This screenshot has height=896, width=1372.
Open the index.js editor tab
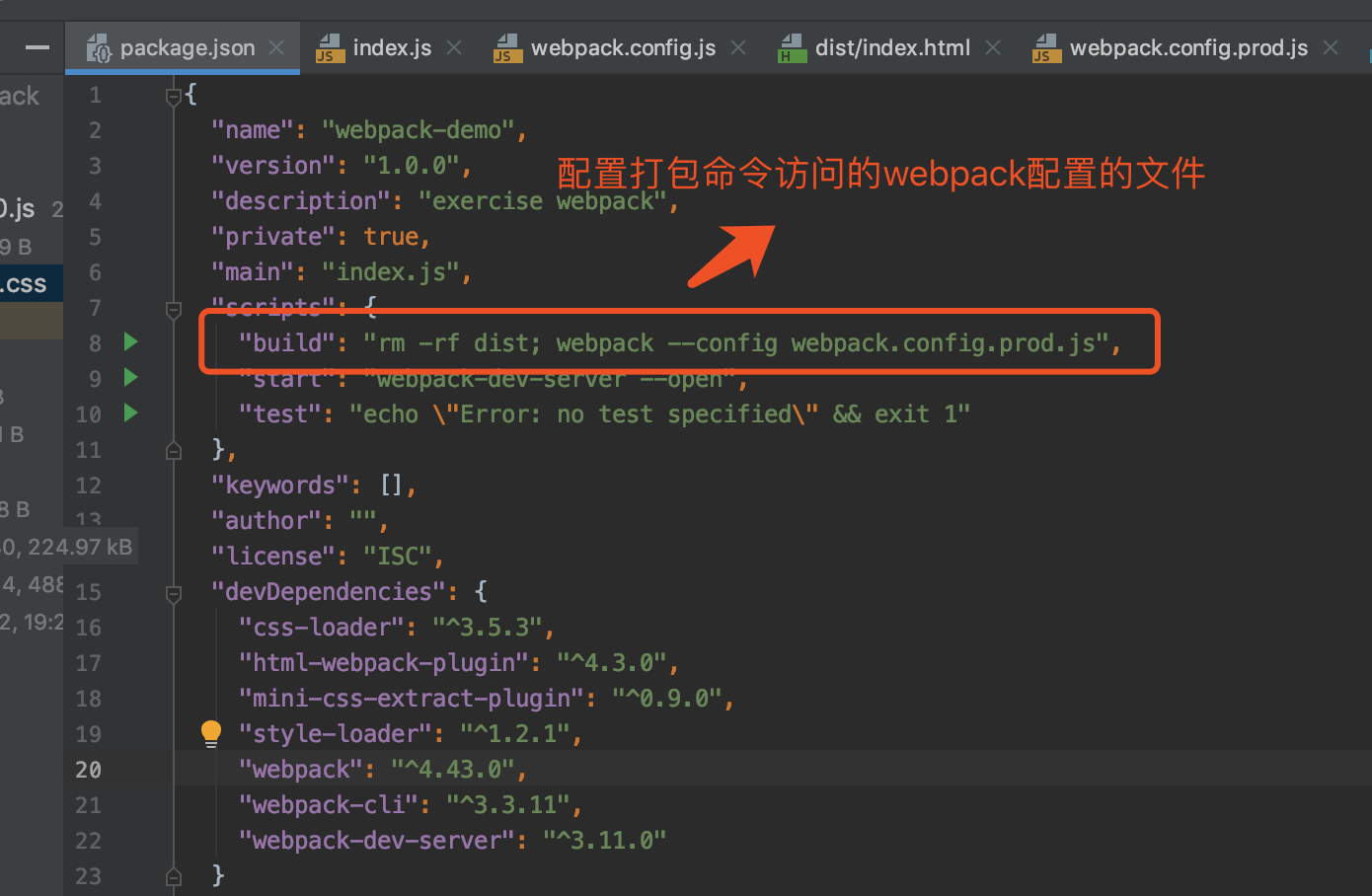(x=391, y=47)
